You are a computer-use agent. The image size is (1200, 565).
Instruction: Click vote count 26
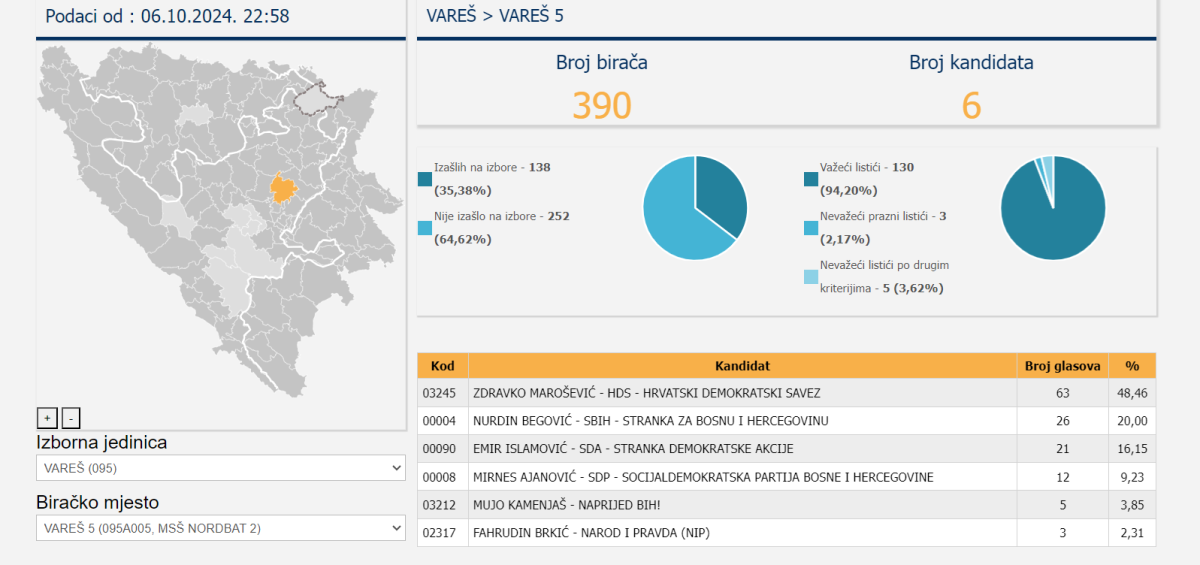click(x=1063, y=421)
